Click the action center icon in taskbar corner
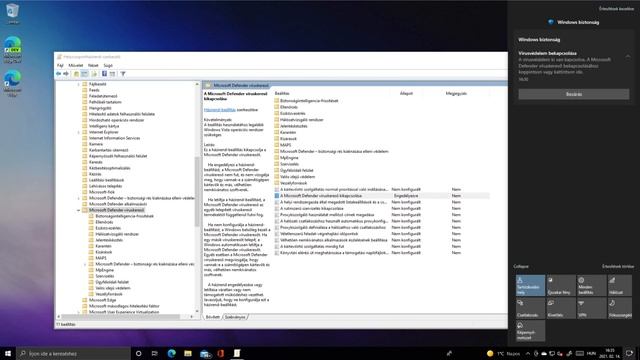Screen dimensions: 640x360 point(630,353)
